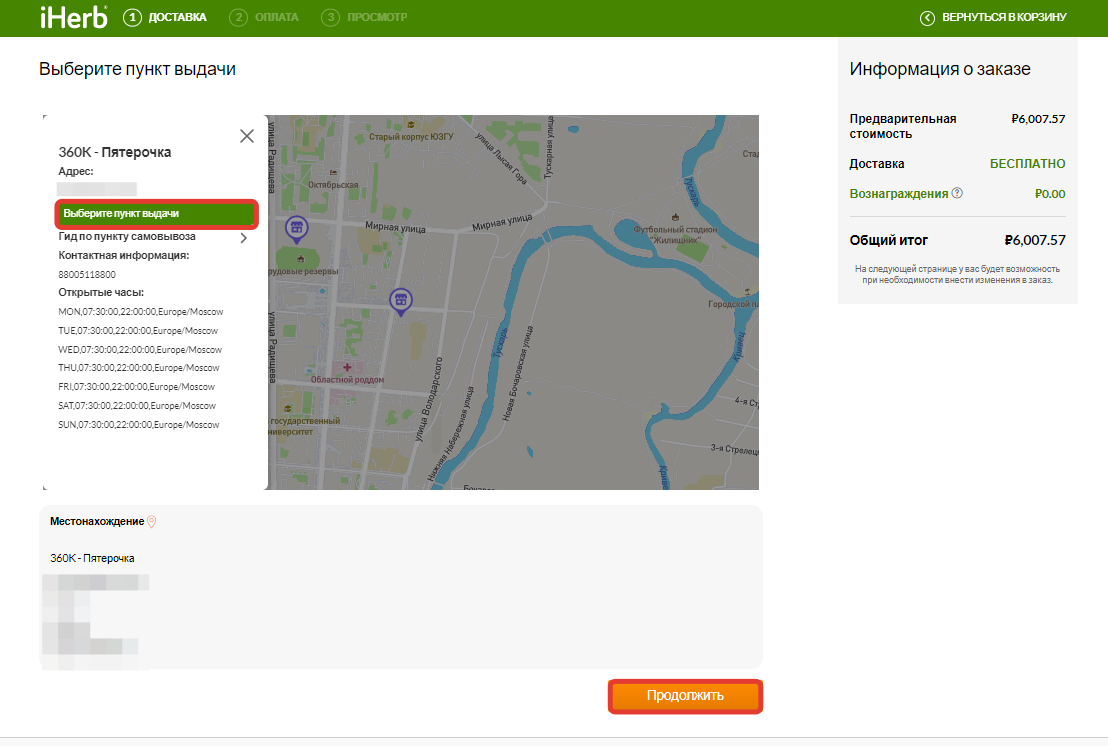Image resolution: width=1108 pixels, height=746 pixels.
Task: Click the Футбольный стадион map marker
Action: (676, 217)
